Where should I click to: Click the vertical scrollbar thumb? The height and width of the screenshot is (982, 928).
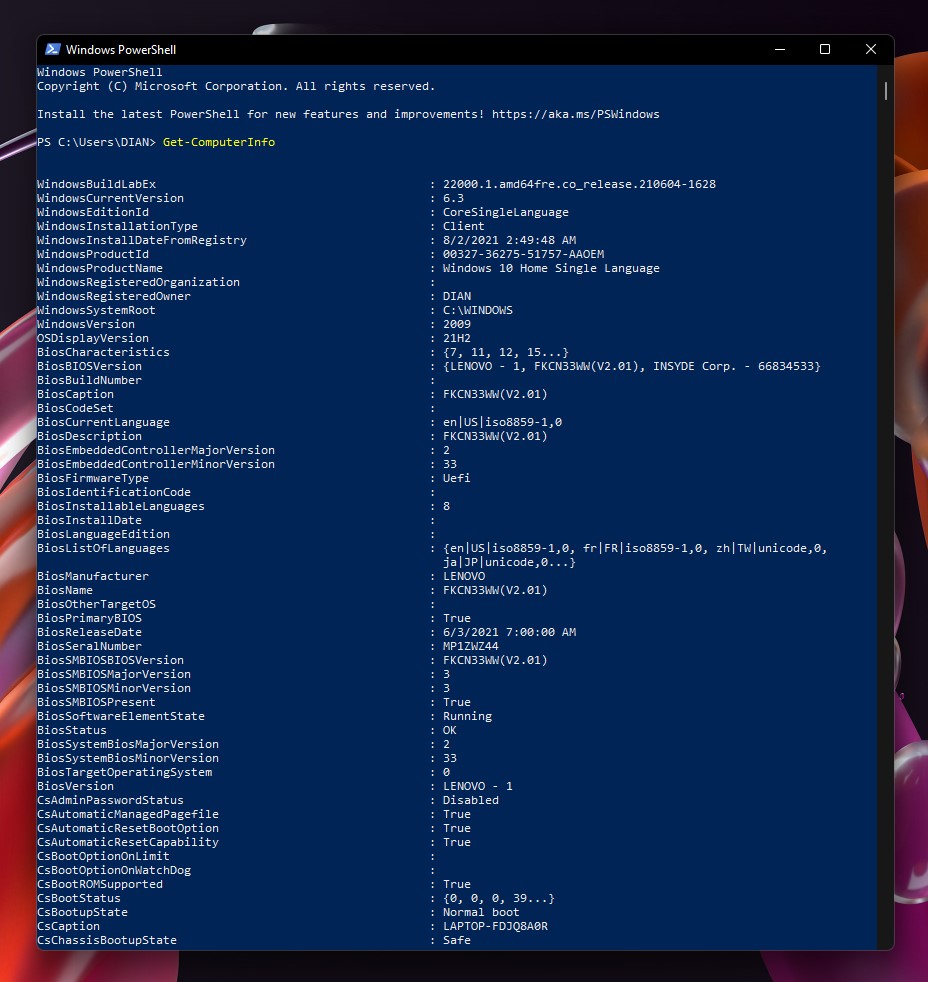coord(885,90)
